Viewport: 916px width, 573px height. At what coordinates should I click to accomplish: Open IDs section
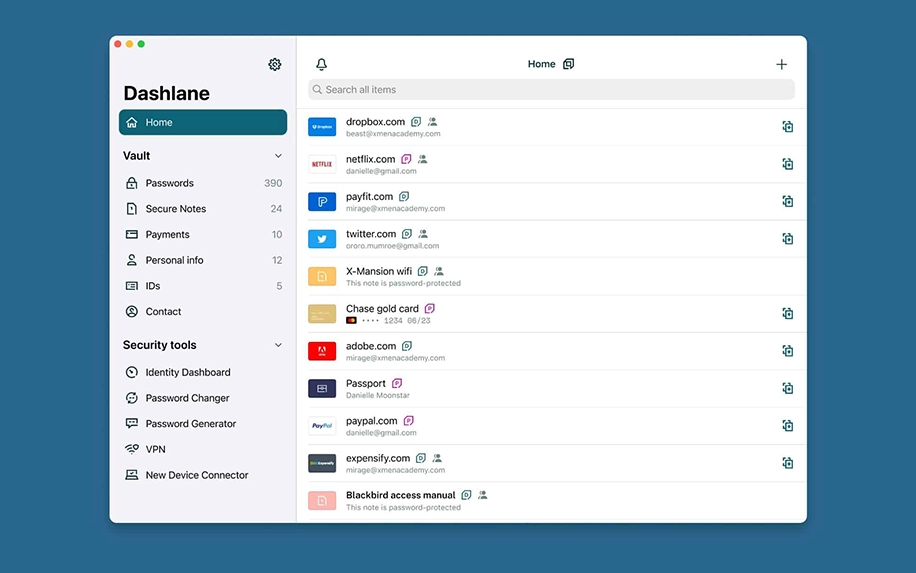point(203,286)
